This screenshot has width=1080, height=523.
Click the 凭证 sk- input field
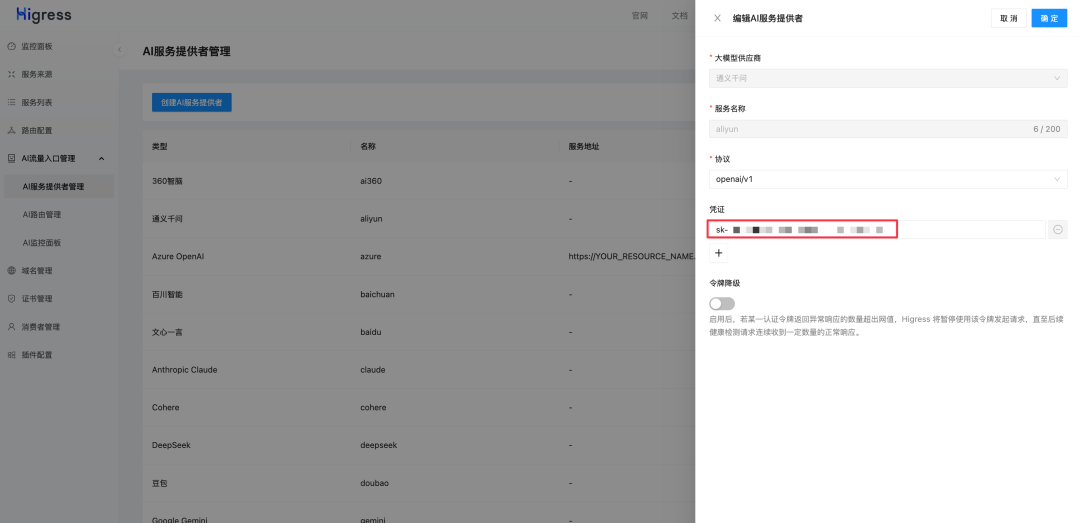(x=877, y=229)
